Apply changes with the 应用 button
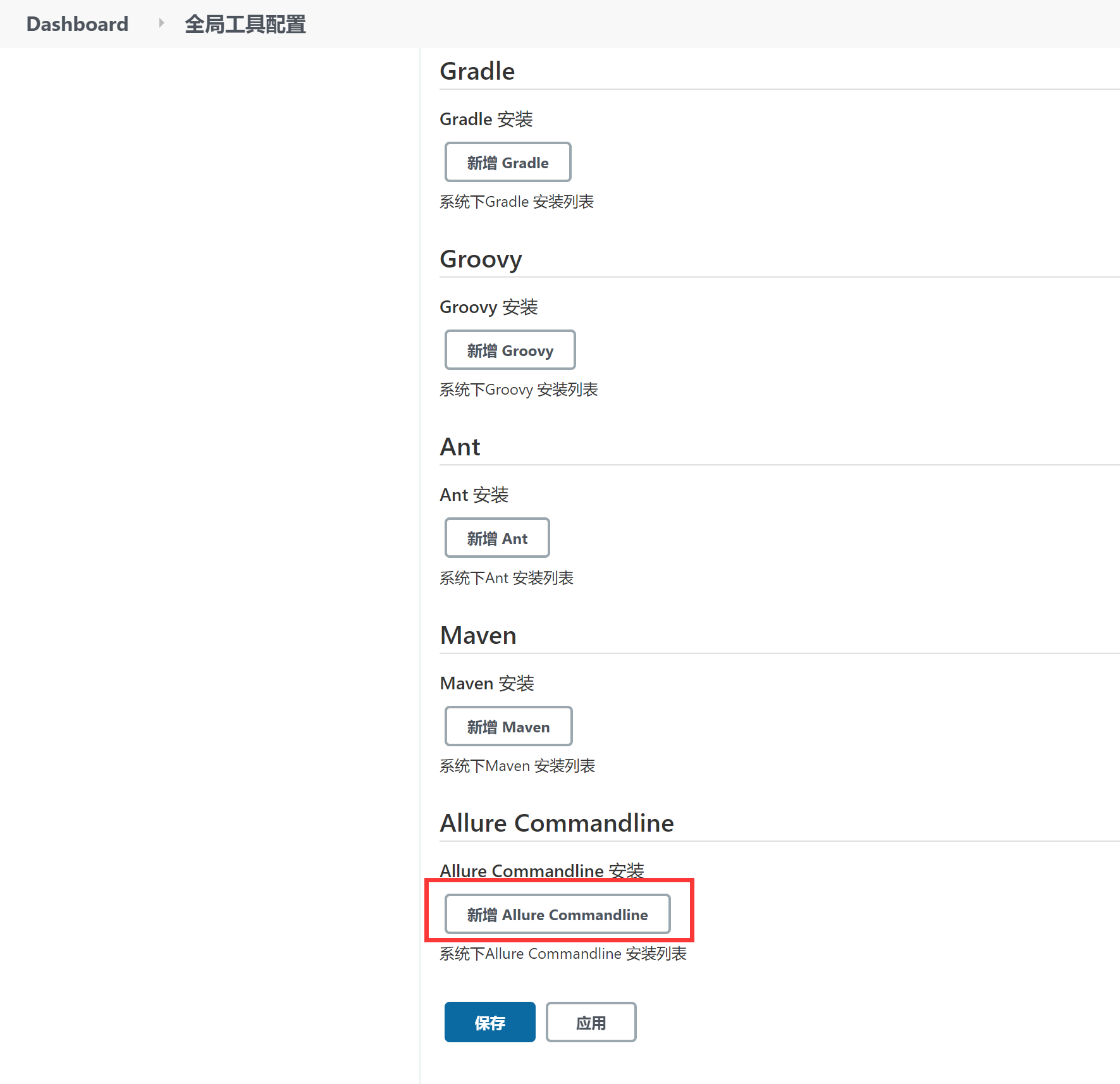The height and width of the screenshot is (1084, 1120). coord(591,1022)
